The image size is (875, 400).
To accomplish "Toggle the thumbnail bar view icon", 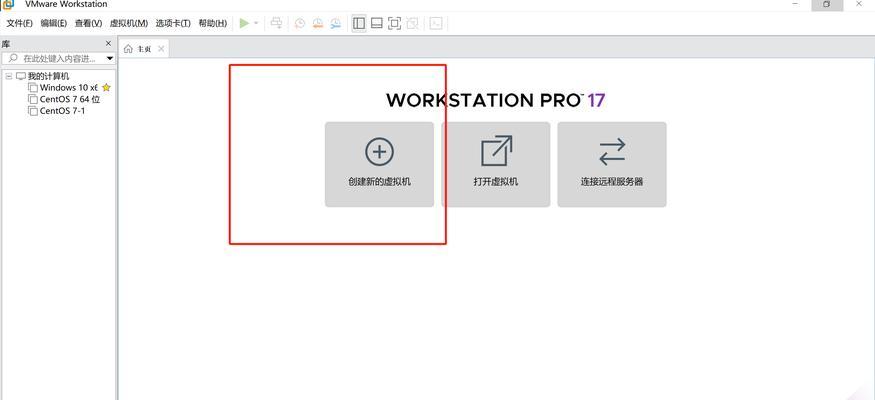I will [x=377, y=23].
